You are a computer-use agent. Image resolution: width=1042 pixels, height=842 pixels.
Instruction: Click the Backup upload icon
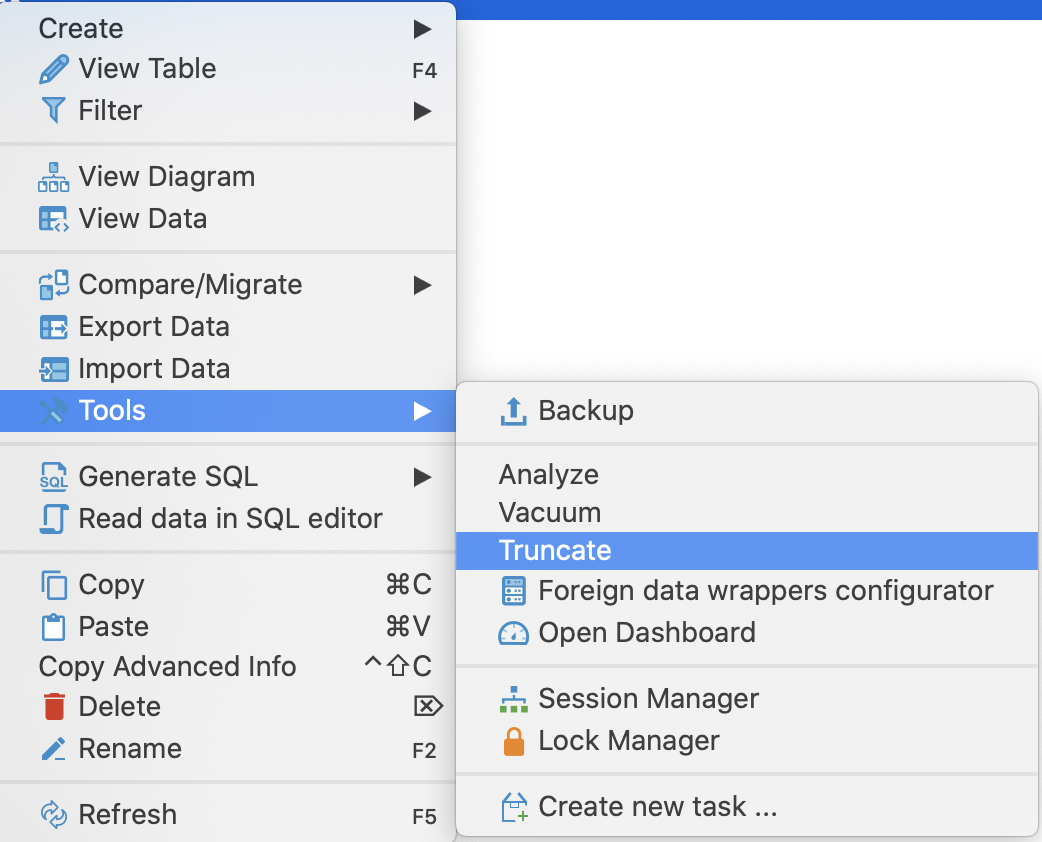point(513,410)
